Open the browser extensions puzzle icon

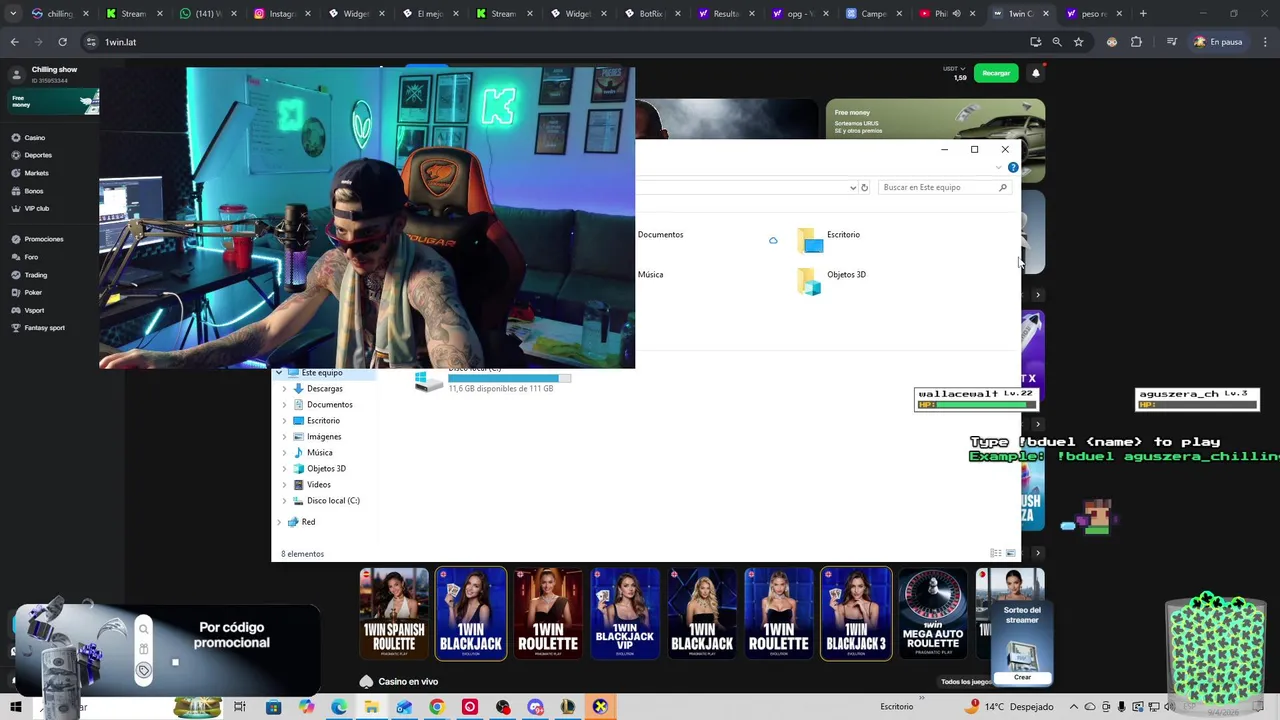click(x=1136, y=42)
